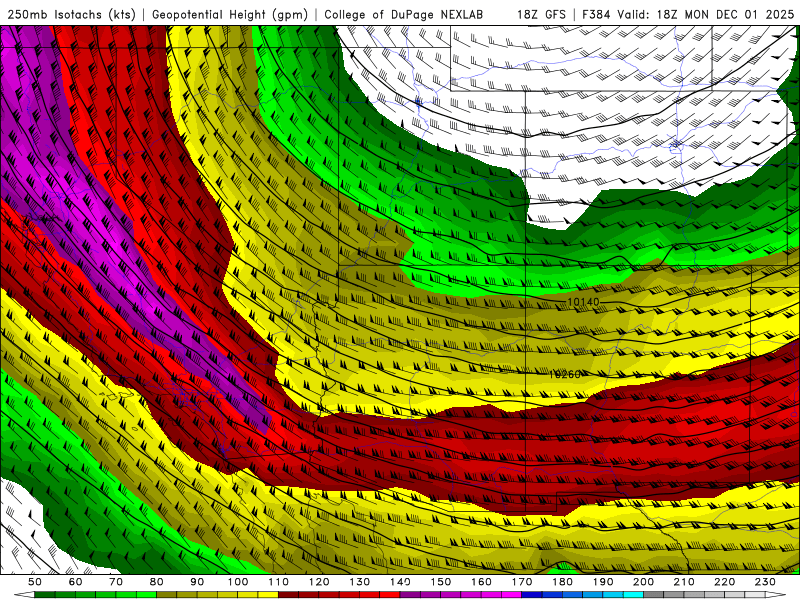Click the '190' label on the color scale
This screenshot has height=600, width=800.
pyautogui.click(x=603, y=582)
